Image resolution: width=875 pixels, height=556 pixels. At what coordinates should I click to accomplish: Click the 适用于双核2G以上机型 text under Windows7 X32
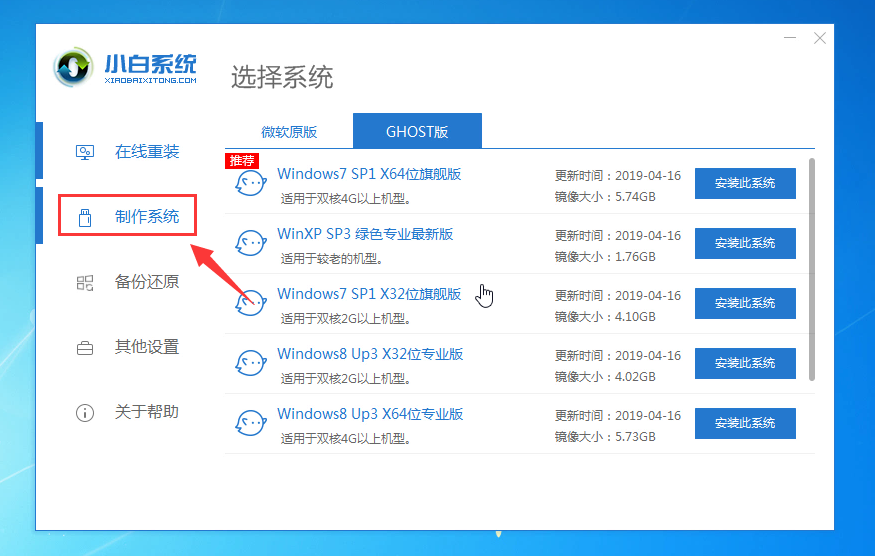tap(345, 319)
